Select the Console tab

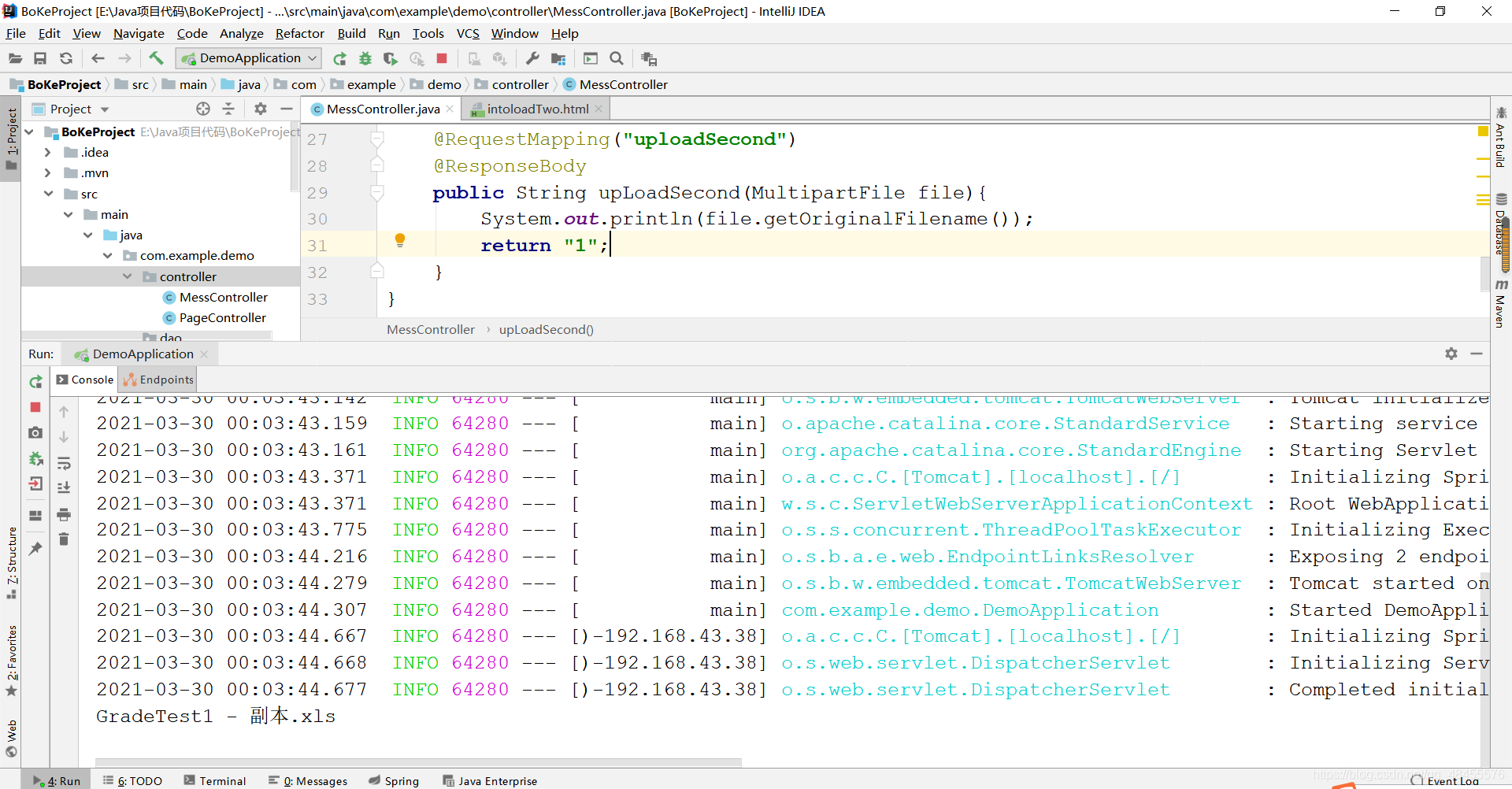[x=85, y=380]
